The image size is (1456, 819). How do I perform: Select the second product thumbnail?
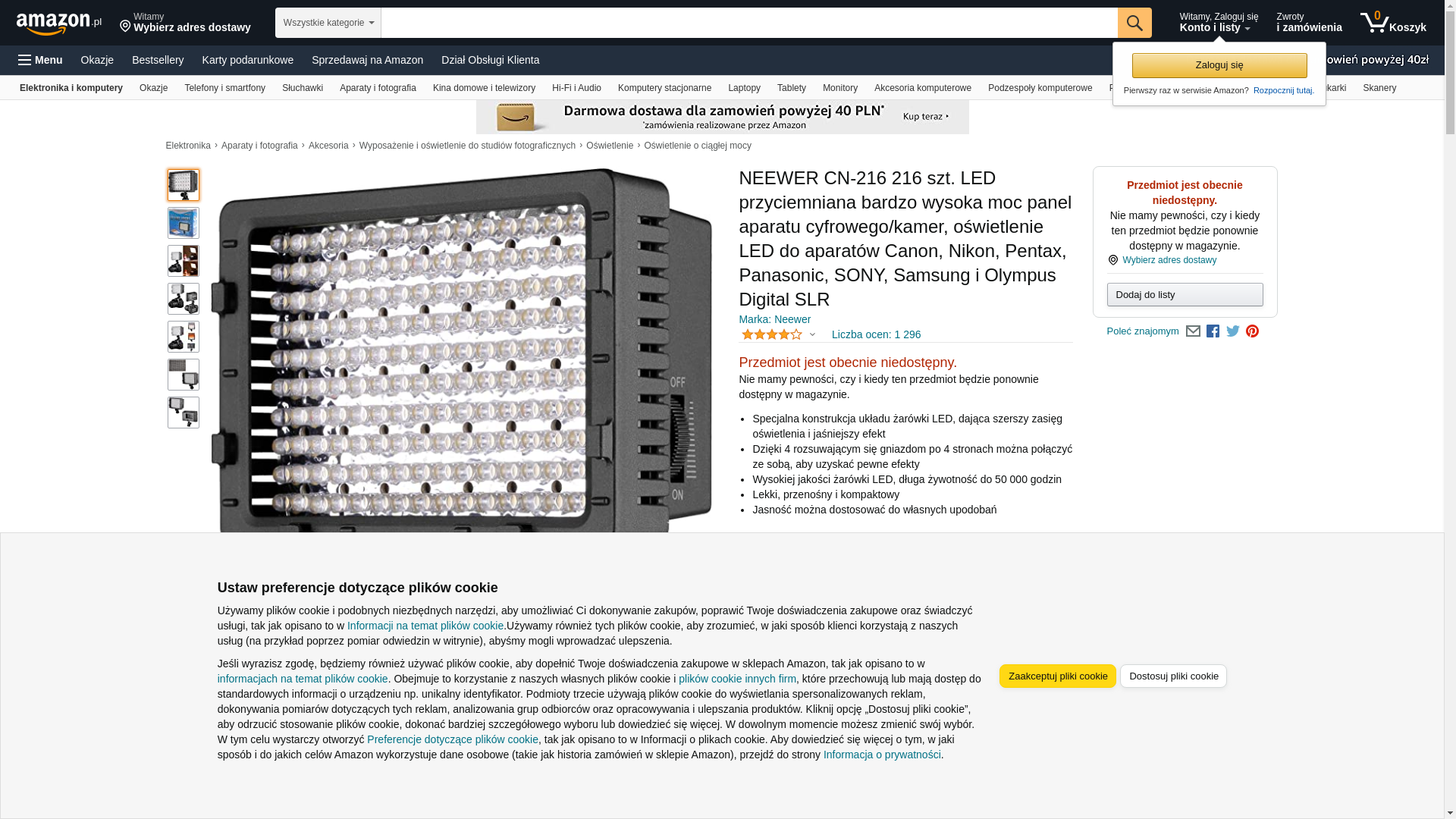coord(184,223)
